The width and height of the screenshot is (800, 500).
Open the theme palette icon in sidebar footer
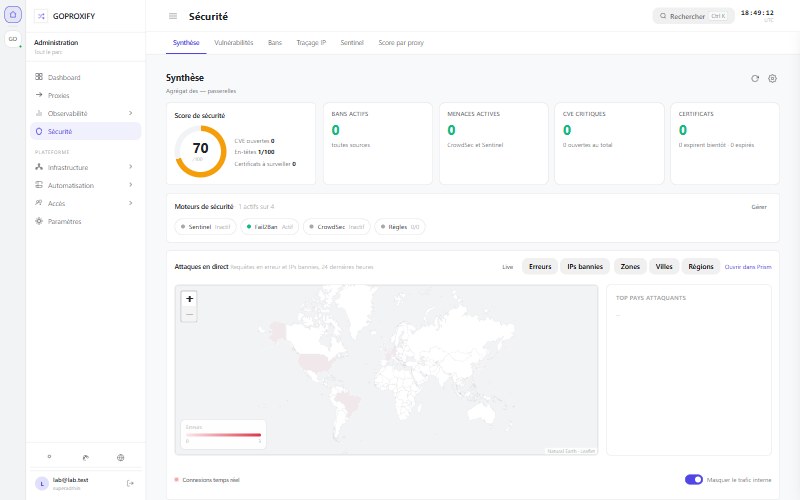point(85,458)
